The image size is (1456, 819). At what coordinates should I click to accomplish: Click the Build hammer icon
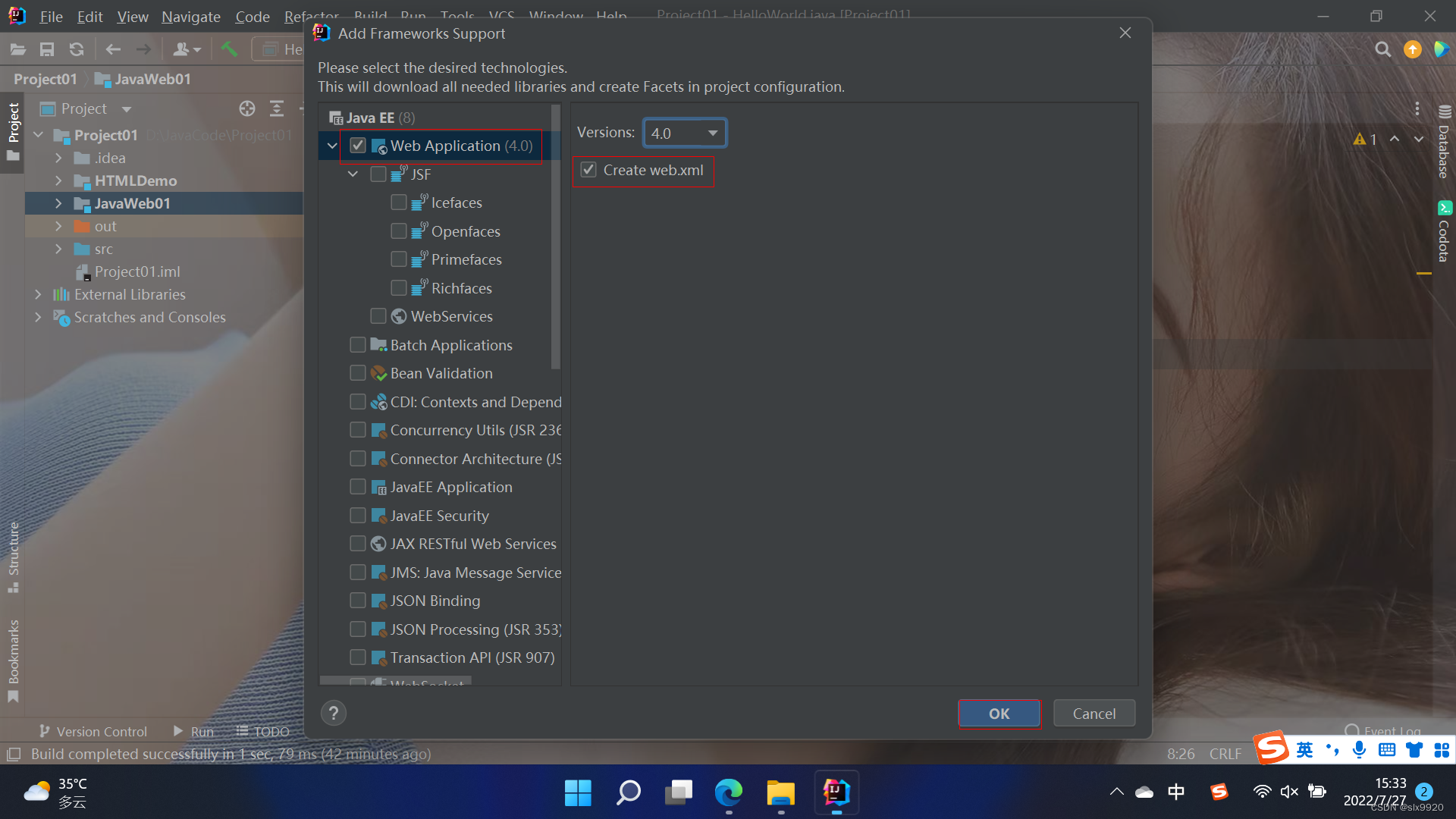(229, 50)
